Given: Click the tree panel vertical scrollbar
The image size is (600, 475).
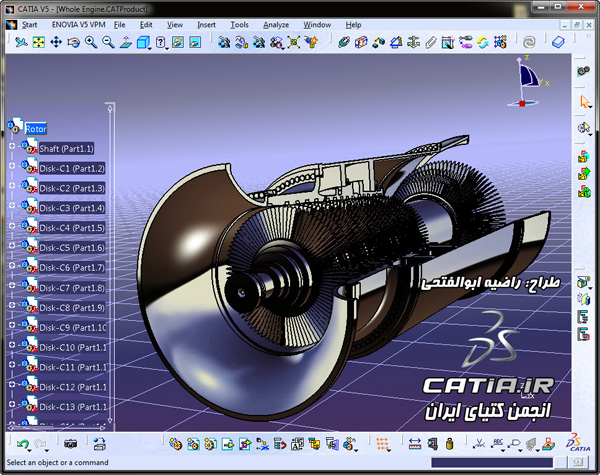Looking at the screenshot, I should click(x=110, y=263).
